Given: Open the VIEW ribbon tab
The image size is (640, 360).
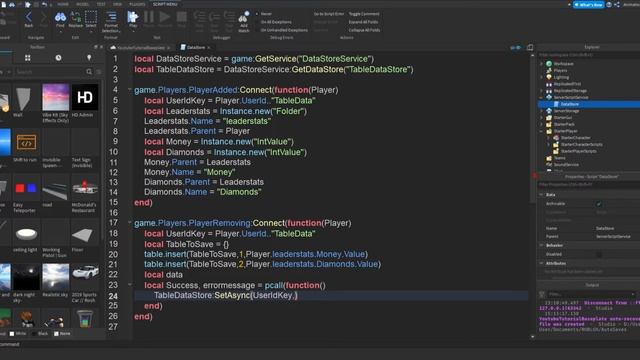Looking at the screenshot, I should click(117, 4).
